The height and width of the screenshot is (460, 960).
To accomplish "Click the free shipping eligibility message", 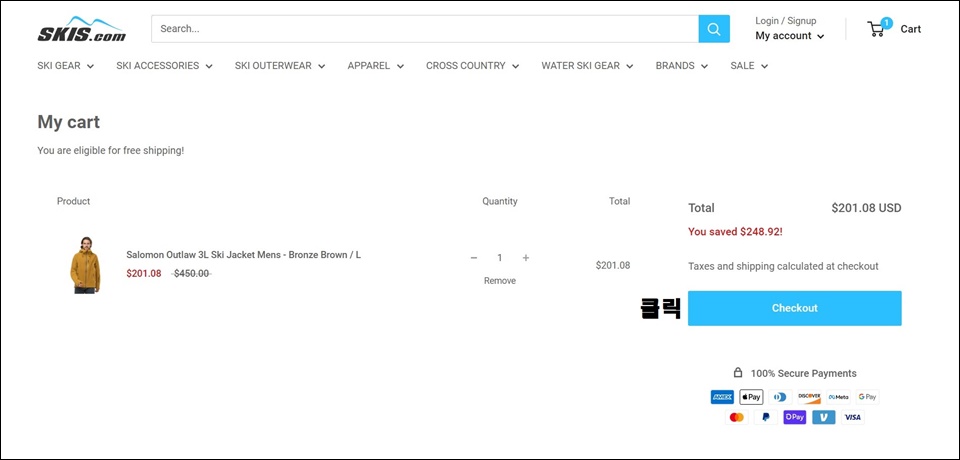I will (111, 150).
